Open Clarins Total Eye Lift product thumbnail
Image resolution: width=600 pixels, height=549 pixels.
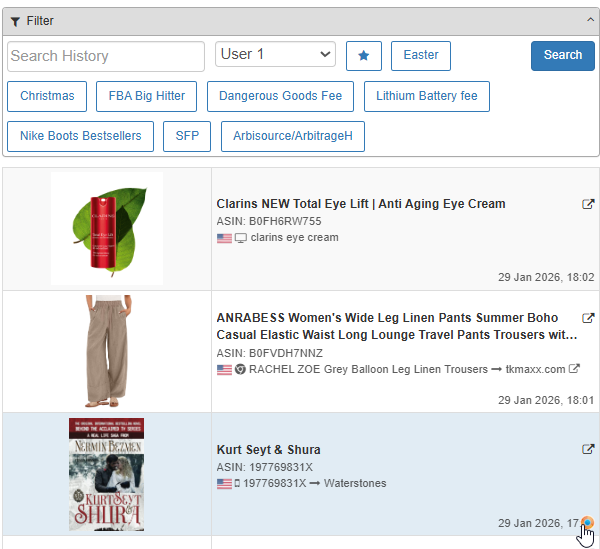click(x=107, y=228)
